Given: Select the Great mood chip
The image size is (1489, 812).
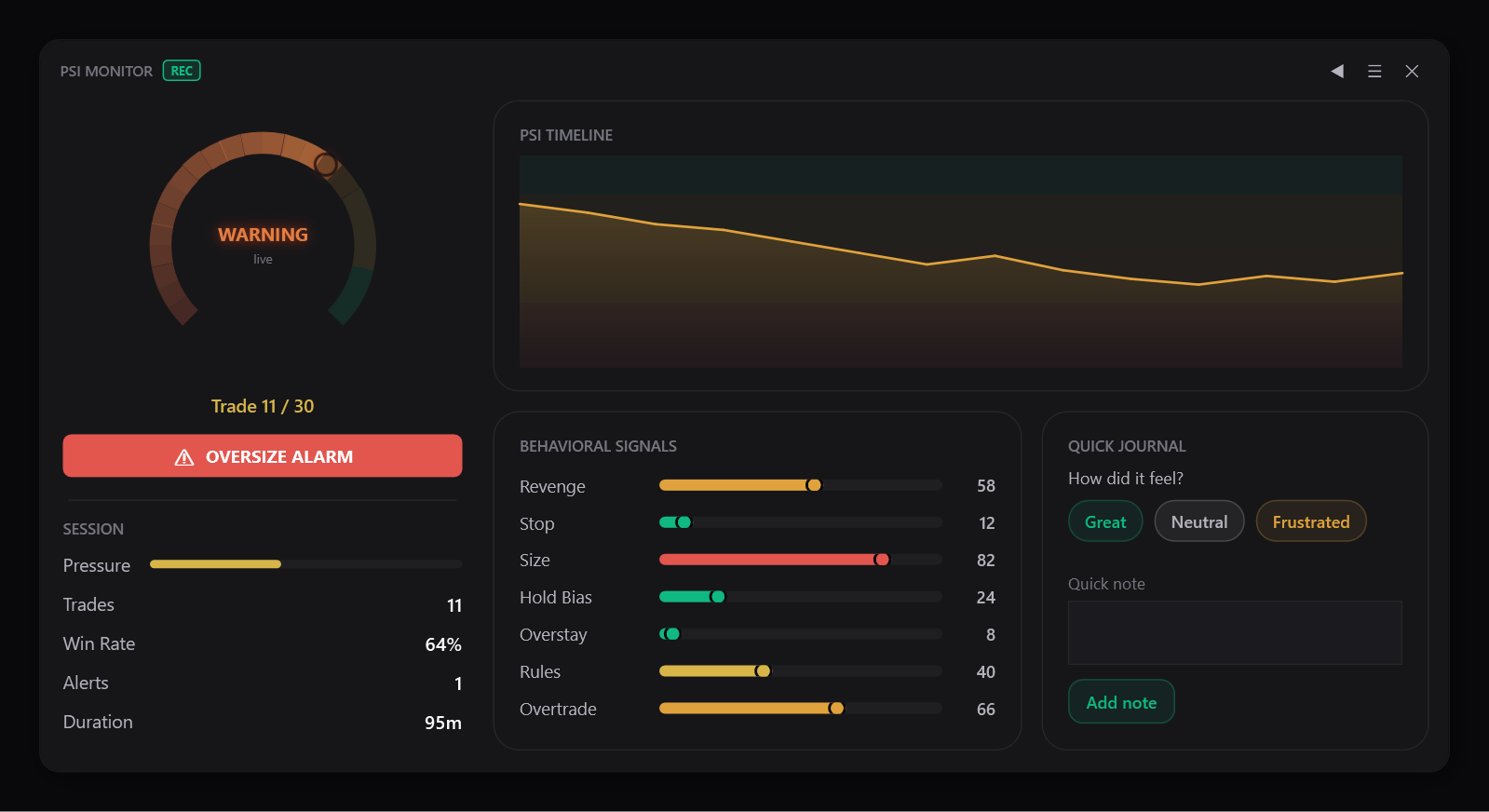Looking at the screenshot, I should point(1105,521).
